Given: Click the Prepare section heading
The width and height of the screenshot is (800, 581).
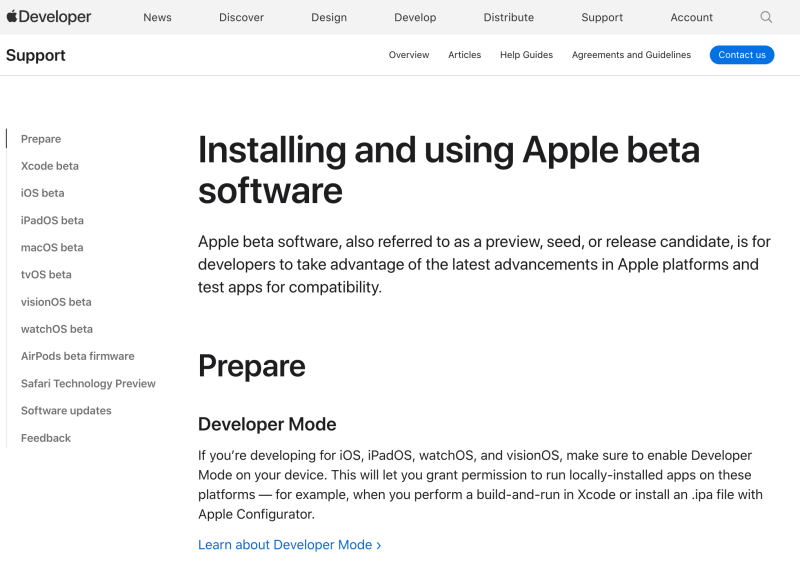Looking at the screenshot, I should pyautogui.click(x=252, y=366).
